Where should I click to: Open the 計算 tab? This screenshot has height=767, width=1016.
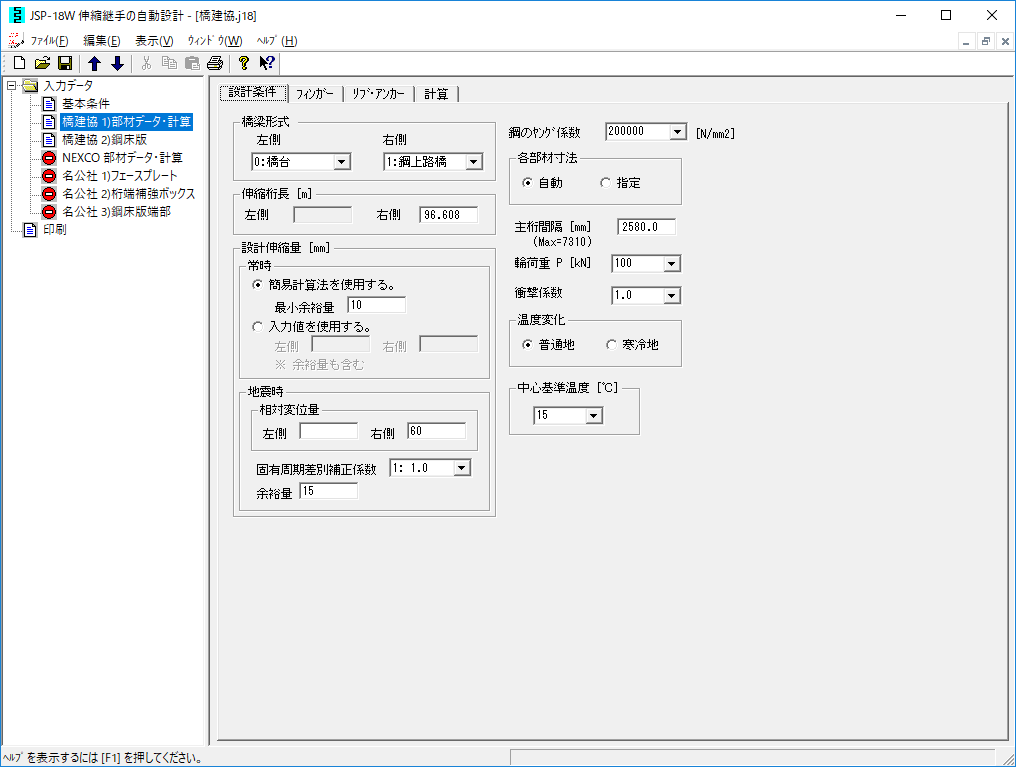point(436,94)
